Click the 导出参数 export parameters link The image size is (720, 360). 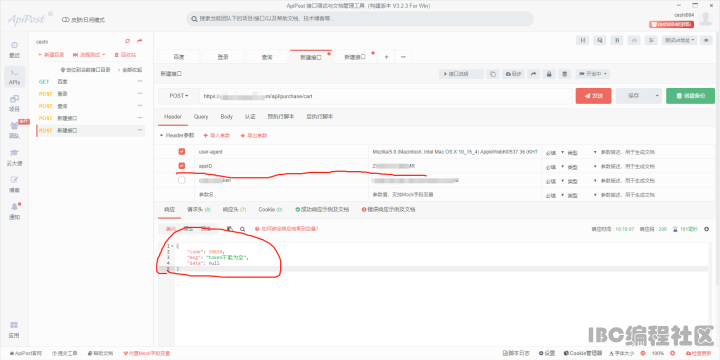coord(253,136)
